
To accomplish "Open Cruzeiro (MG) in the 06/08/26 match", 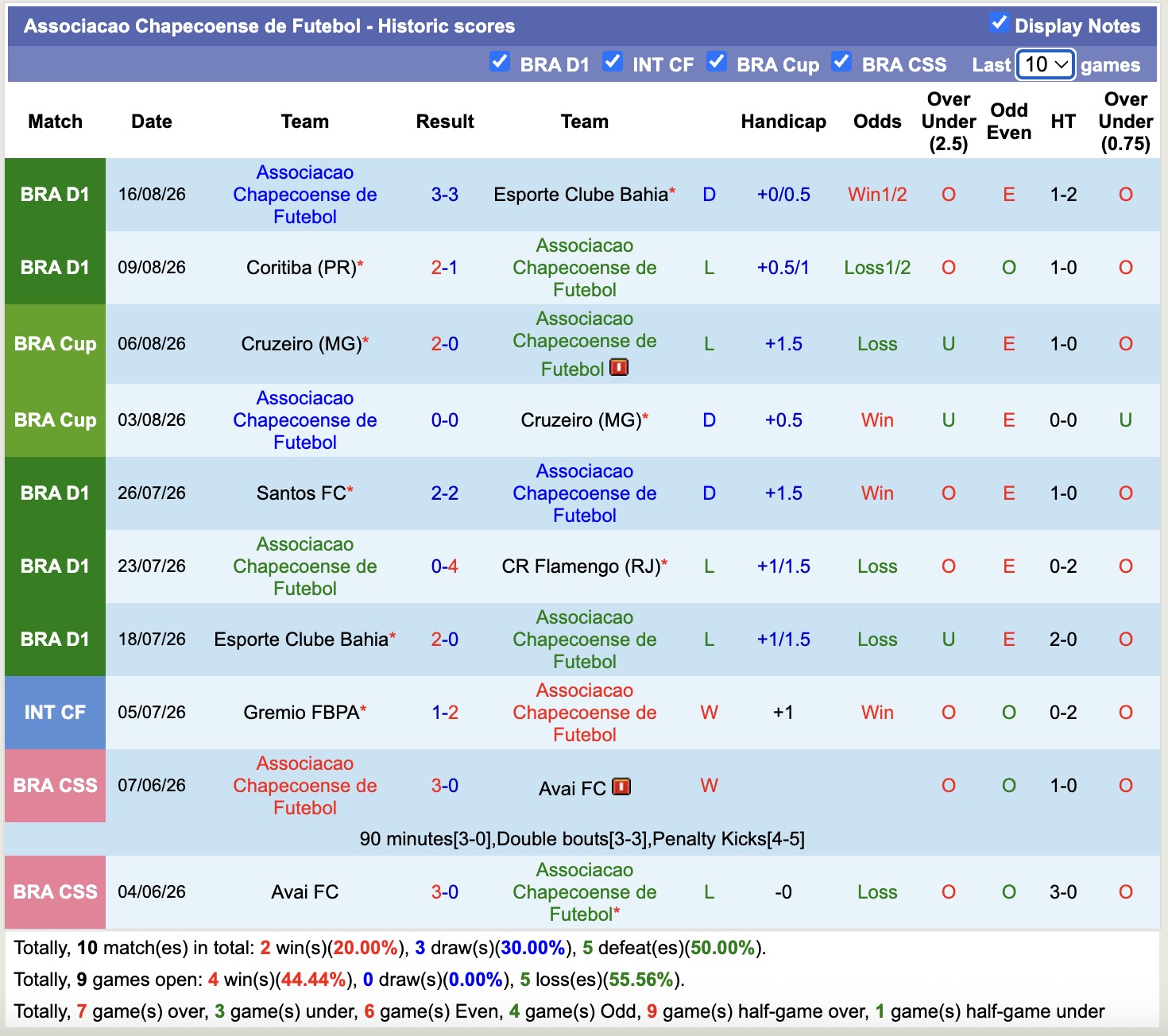I will pos(301,344).
